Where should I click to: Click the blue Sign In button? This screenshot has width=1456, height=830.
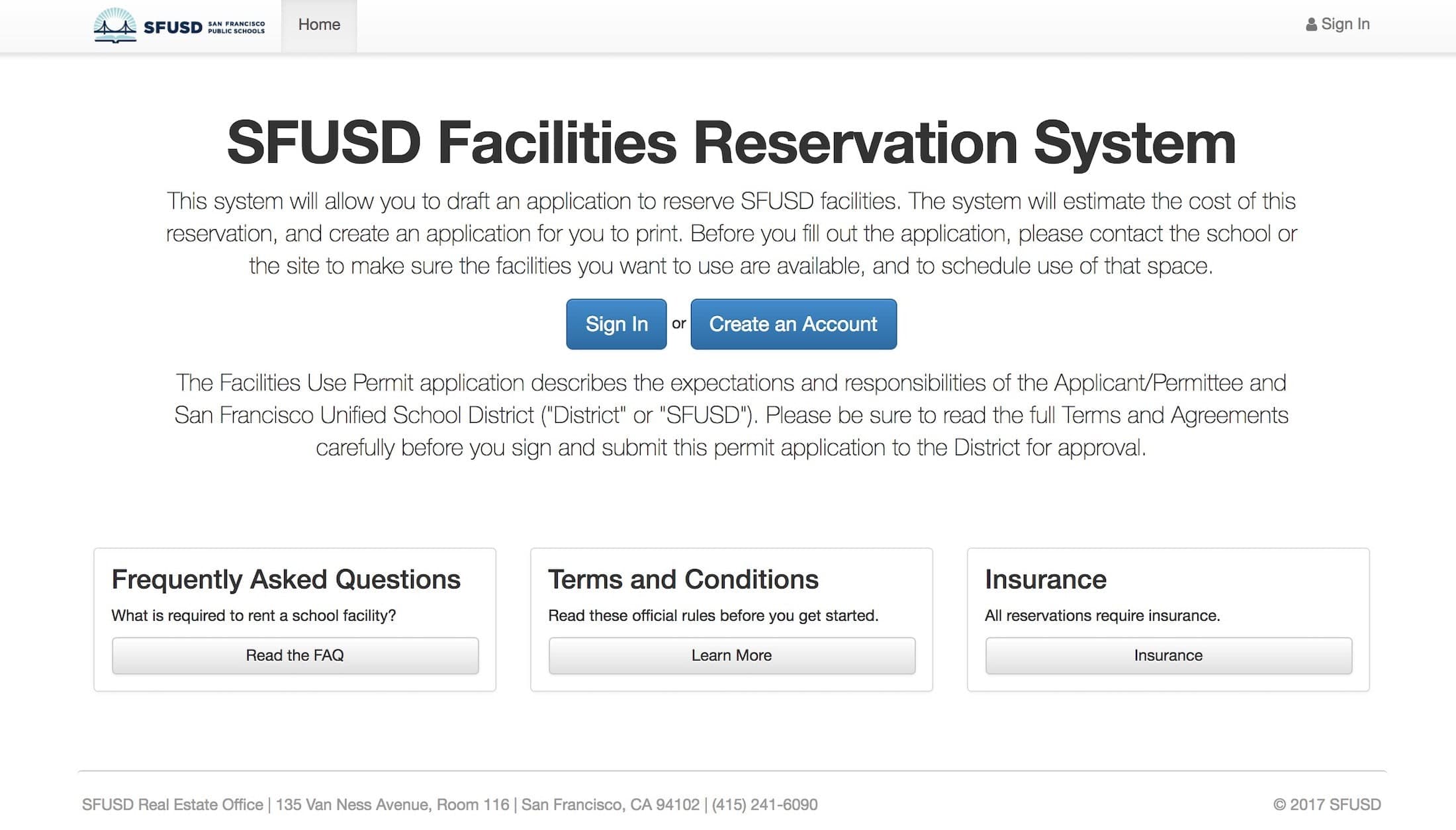pos(616,324)
